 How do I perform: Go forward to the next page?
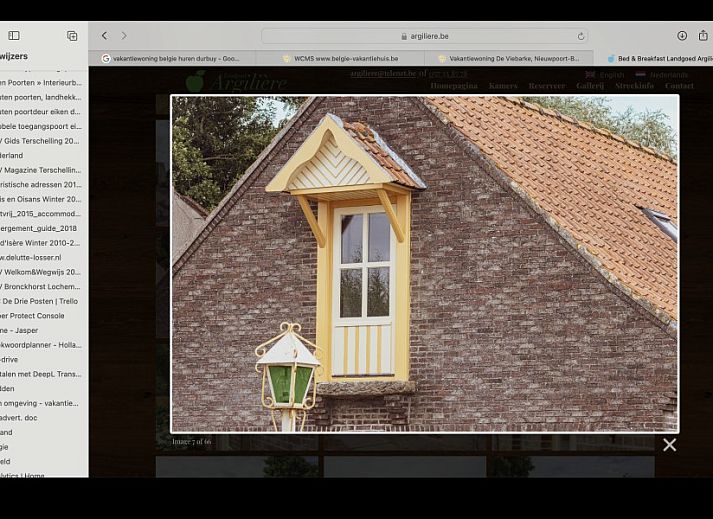[124, 36]
